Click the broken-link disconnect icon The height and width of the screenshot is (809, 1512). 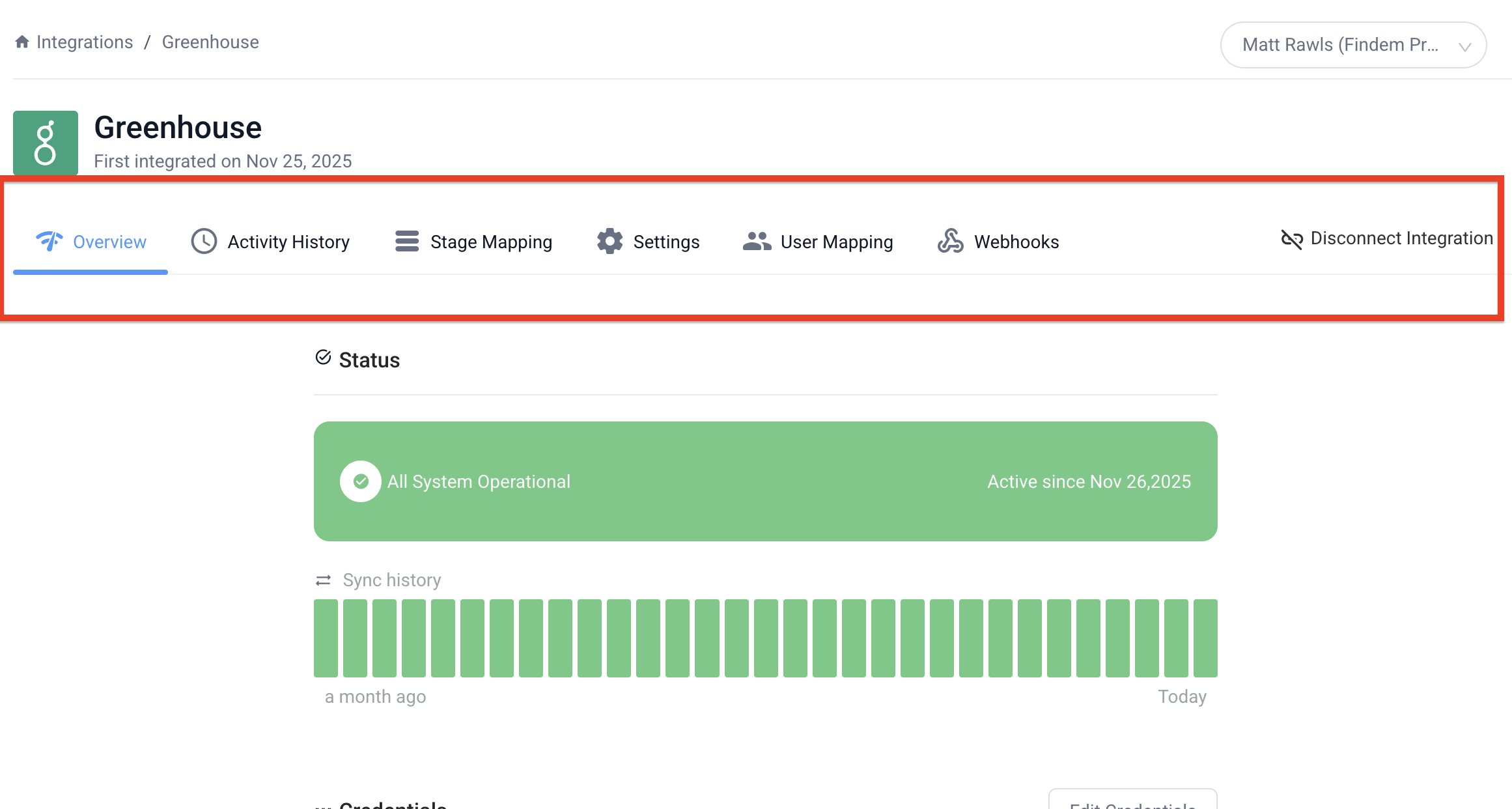pos(1292,240)
